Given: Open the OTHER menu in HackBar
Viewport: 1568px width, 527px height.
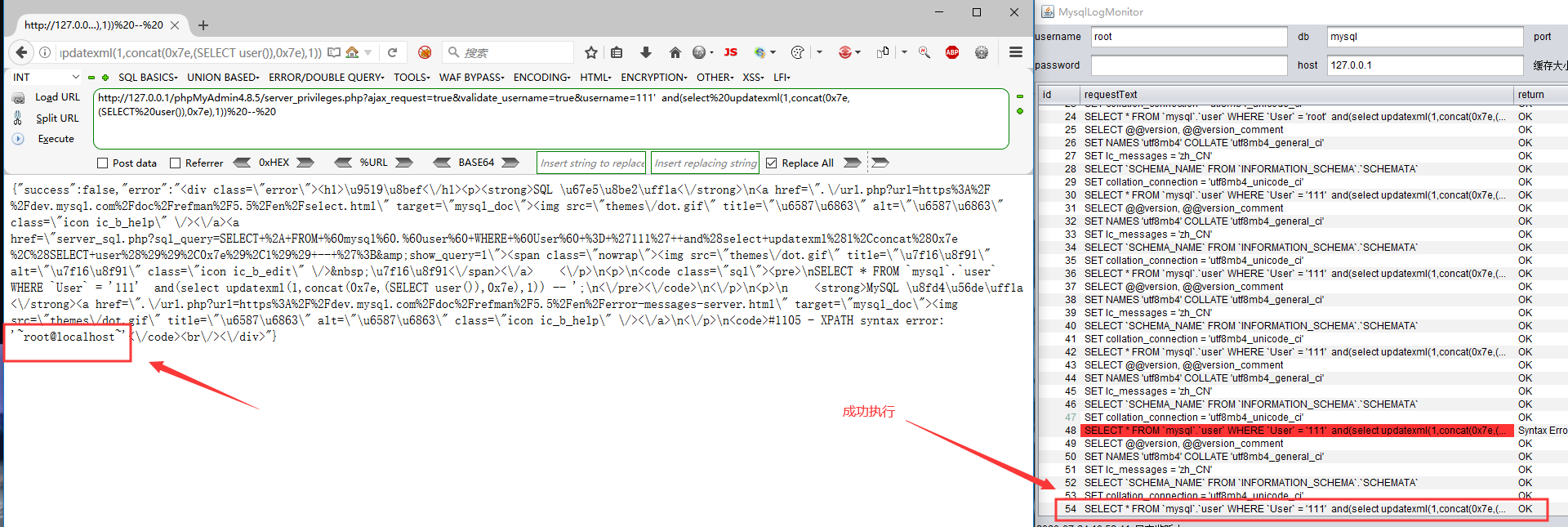Looking at the screenshot, I should [715, 78].
